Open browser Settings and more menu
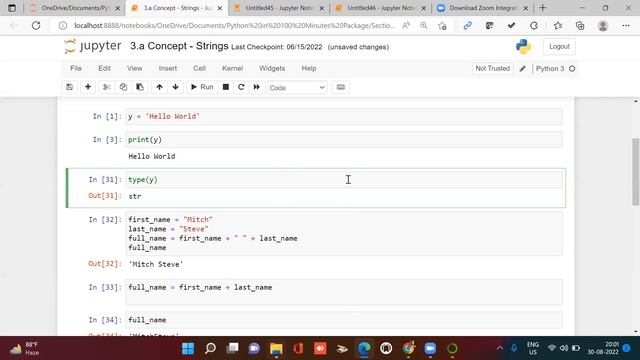Image resolution: width=640 pixels, height=360 pixels. (x=626, y=26)
